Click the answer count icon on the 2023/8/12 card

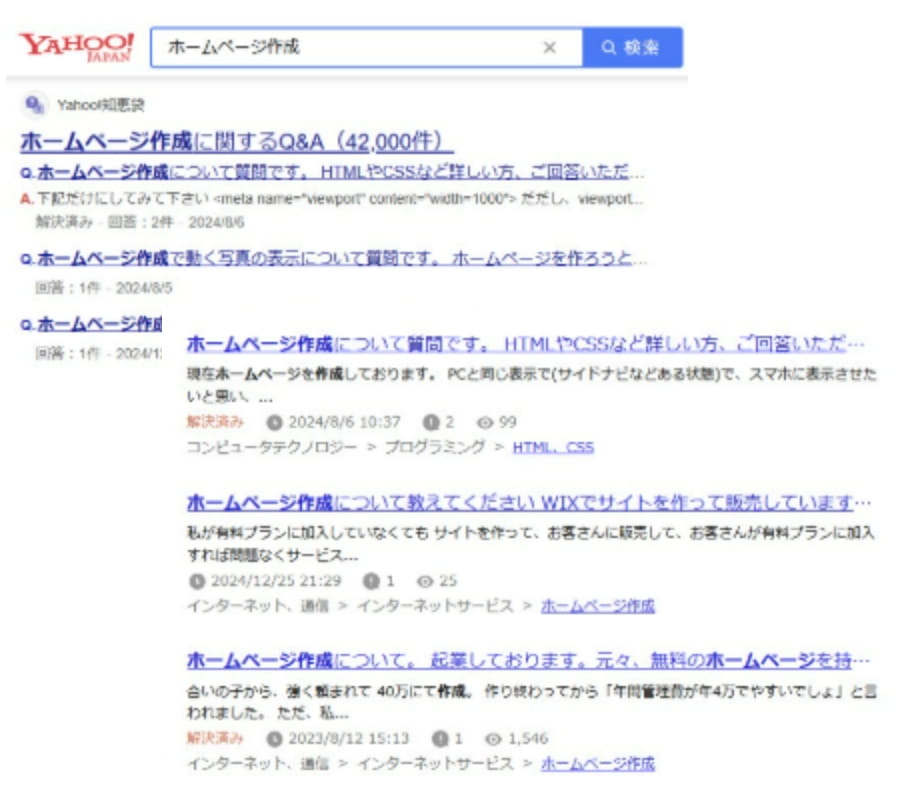(440, 739)
